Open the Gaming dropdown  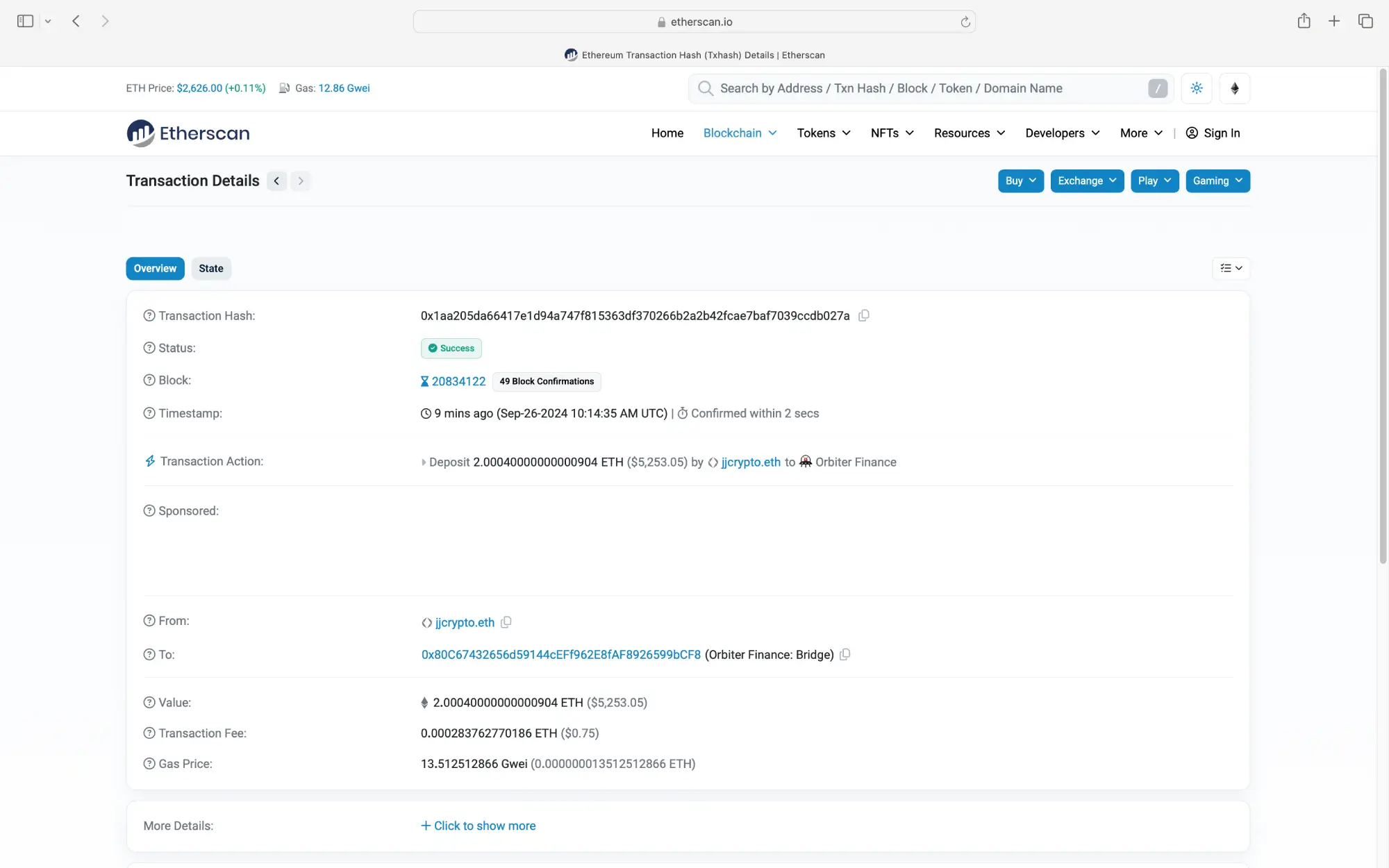click(x=1217, y=181)
